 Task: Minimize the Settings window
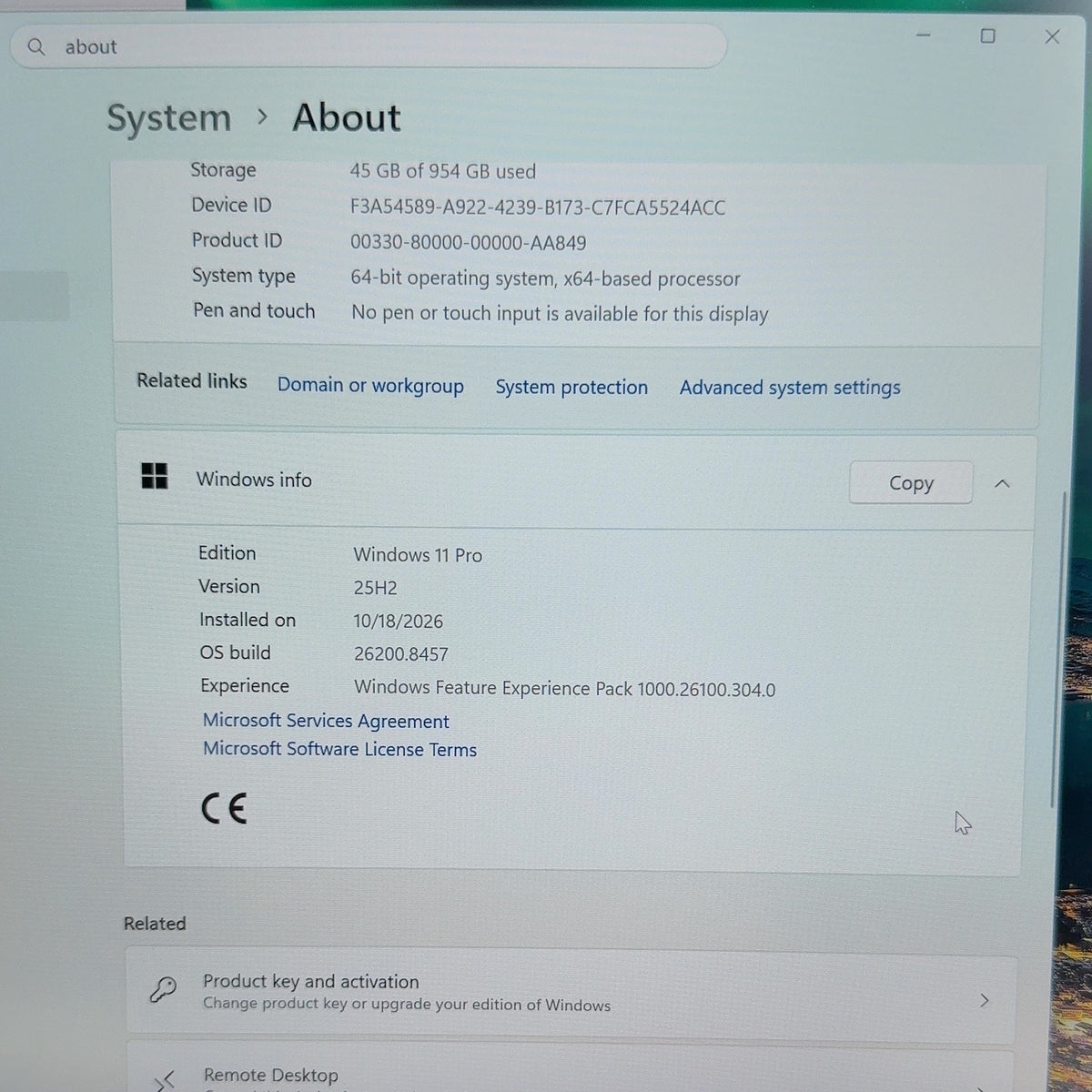924,35
